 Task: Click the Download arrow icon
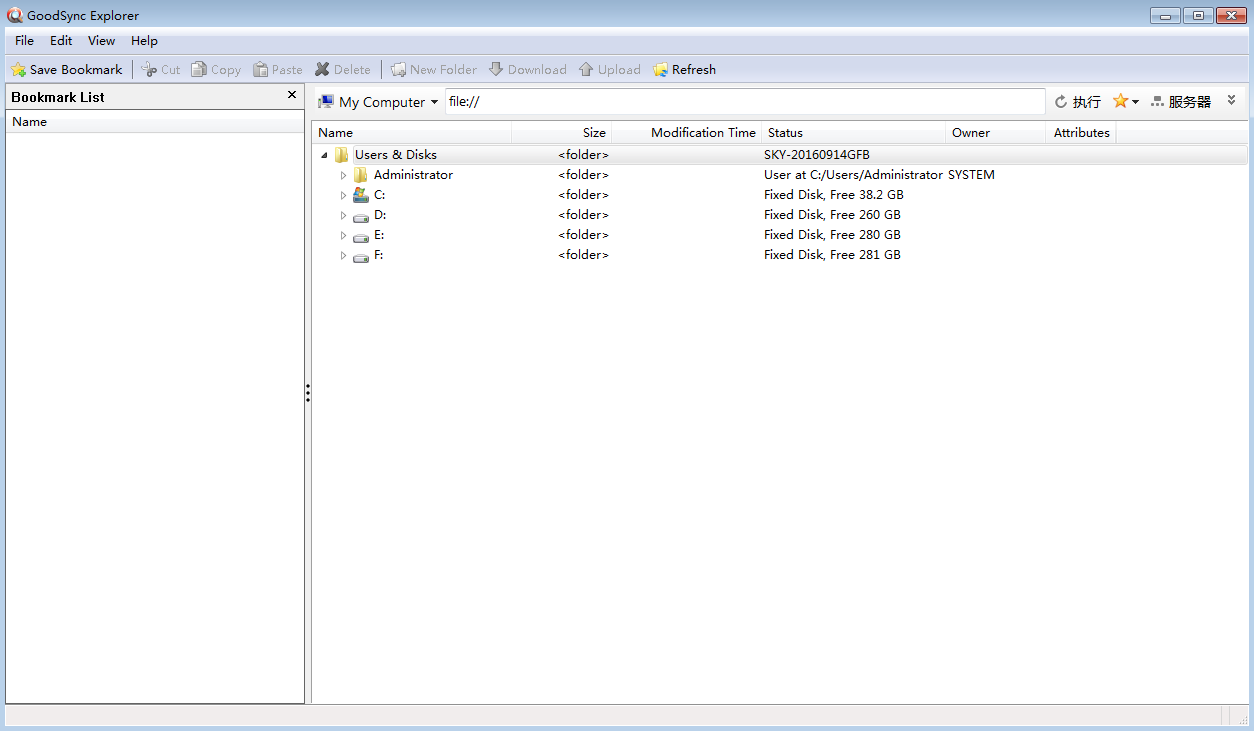[x=496, y=70]
